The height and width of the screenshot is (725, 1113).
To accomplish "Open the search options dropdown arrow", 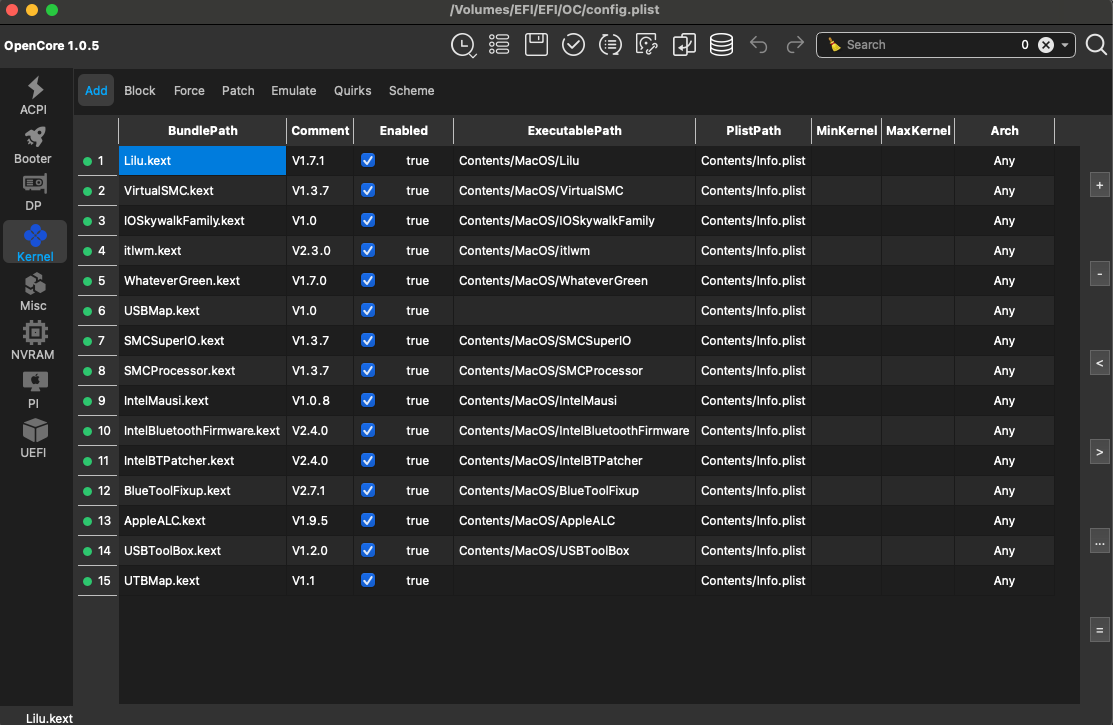I will pos(1066,45).
